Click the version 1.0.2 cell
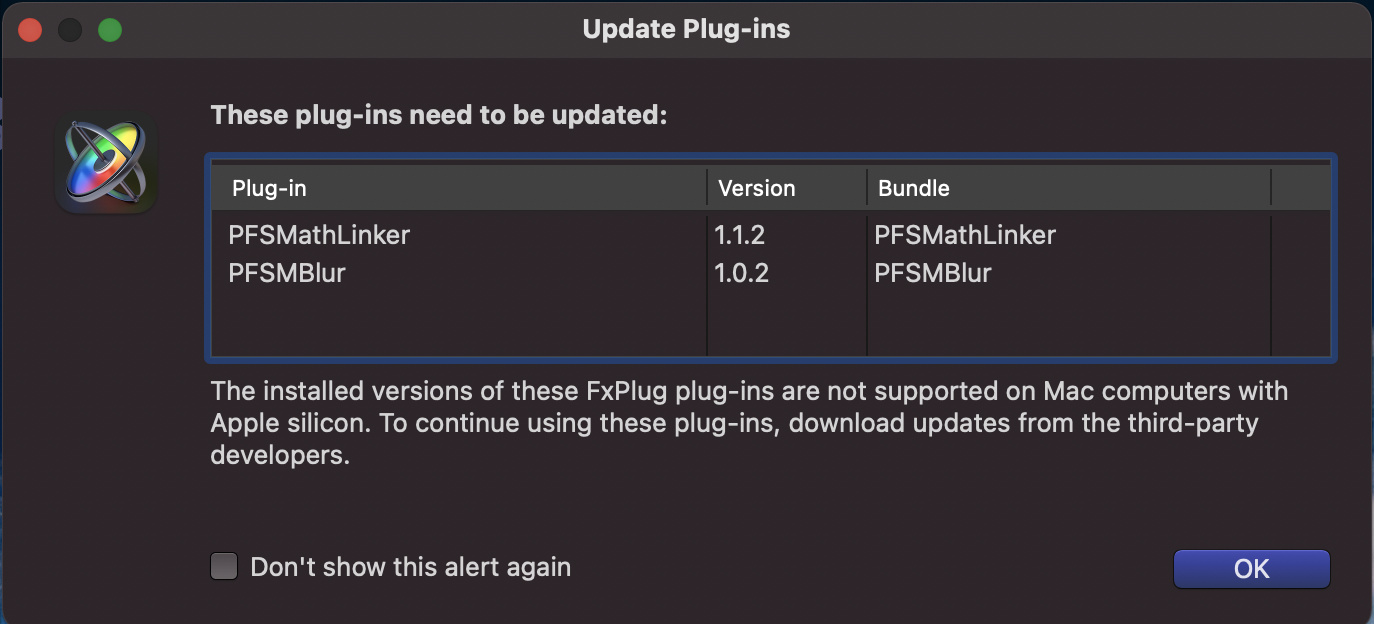 coord(741,273)
